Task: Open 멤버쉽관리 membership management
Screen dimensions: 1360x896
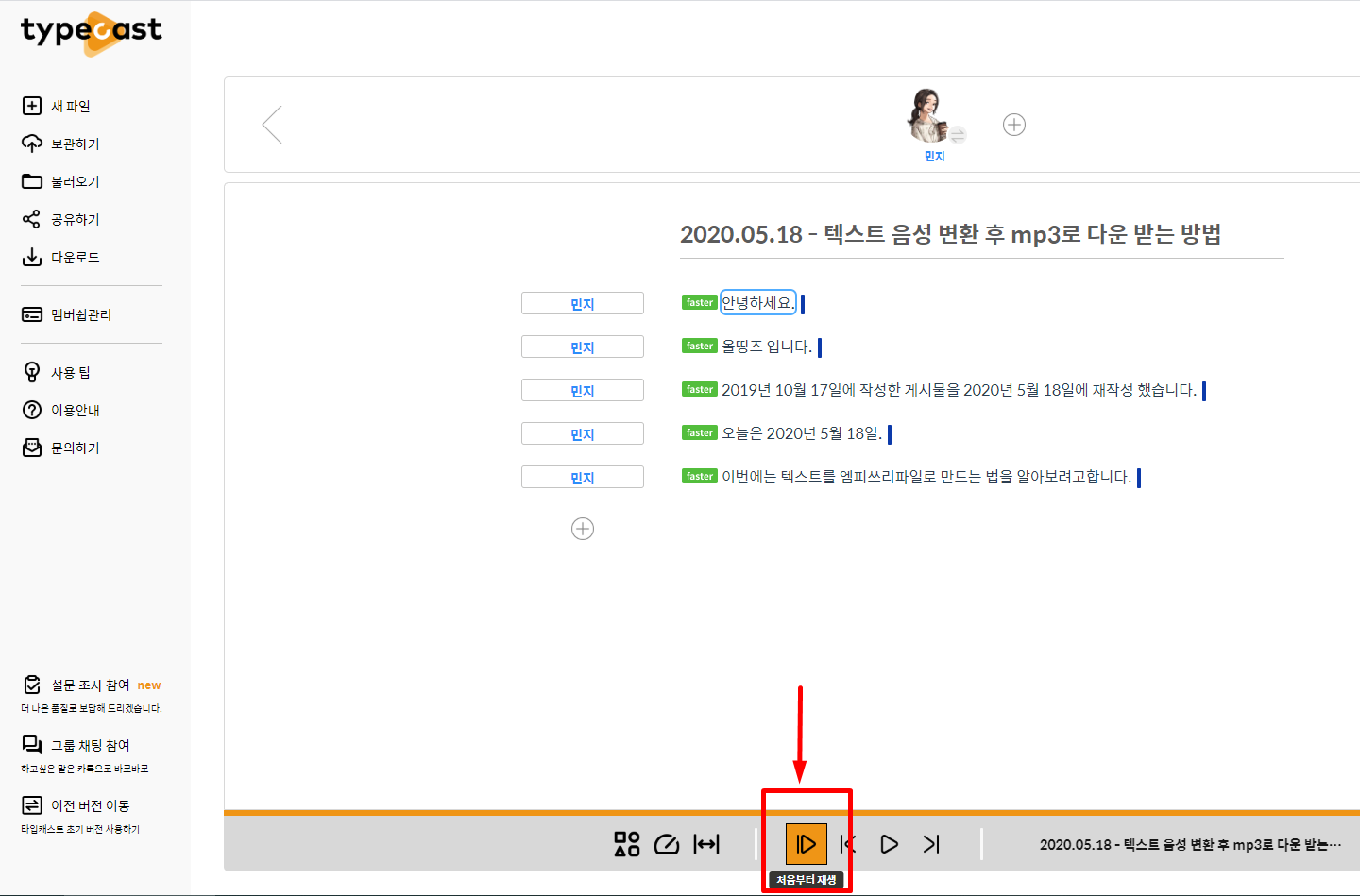Action: pyautogui.click(x=66, y=314)
